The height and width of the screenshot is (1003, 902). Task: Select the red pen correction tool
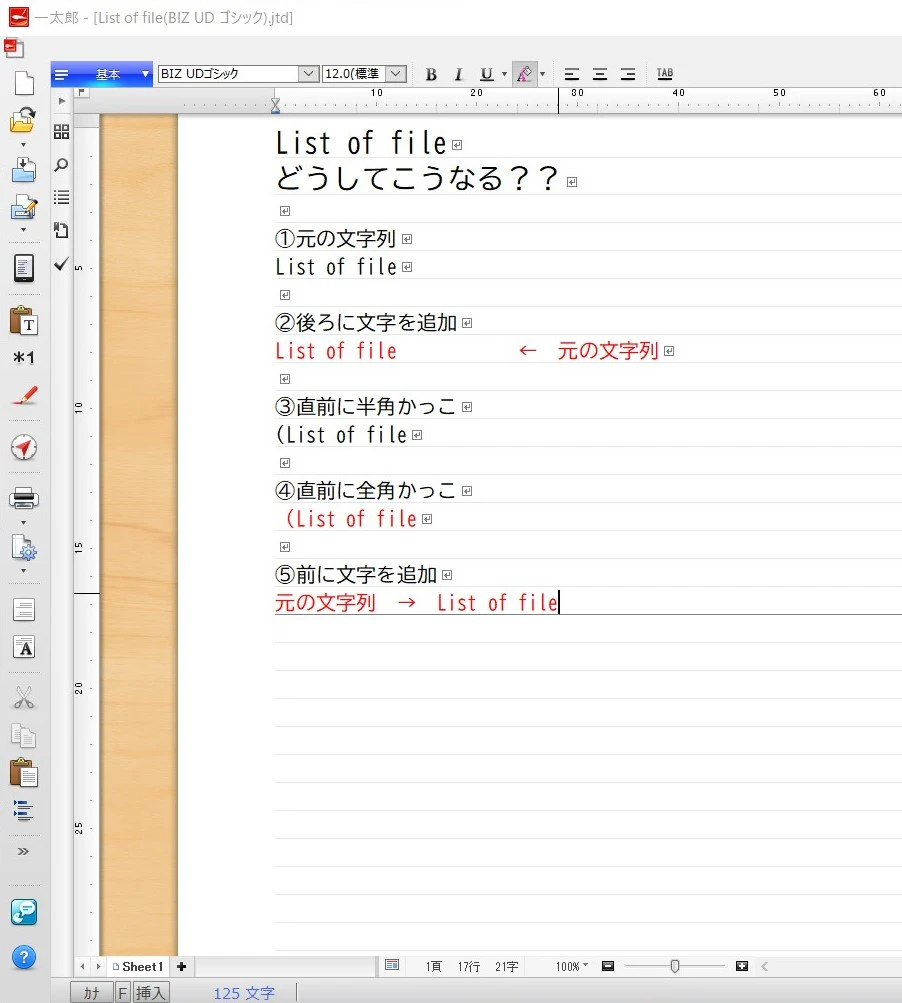pyautogui.click(x=25, y=395)
